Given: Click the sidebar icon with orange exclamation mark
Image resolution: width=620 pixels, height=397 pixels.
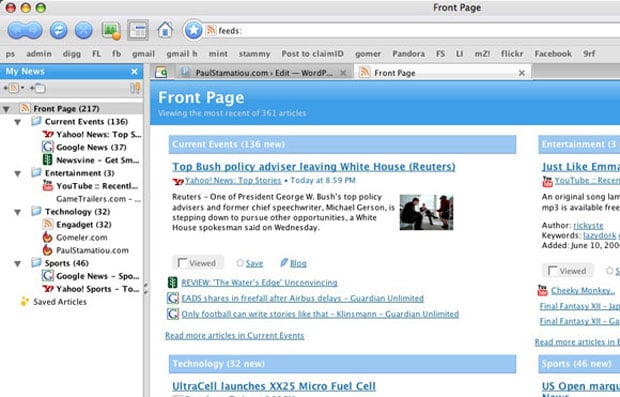Looking at the screenshot, I should pos(135,88).
